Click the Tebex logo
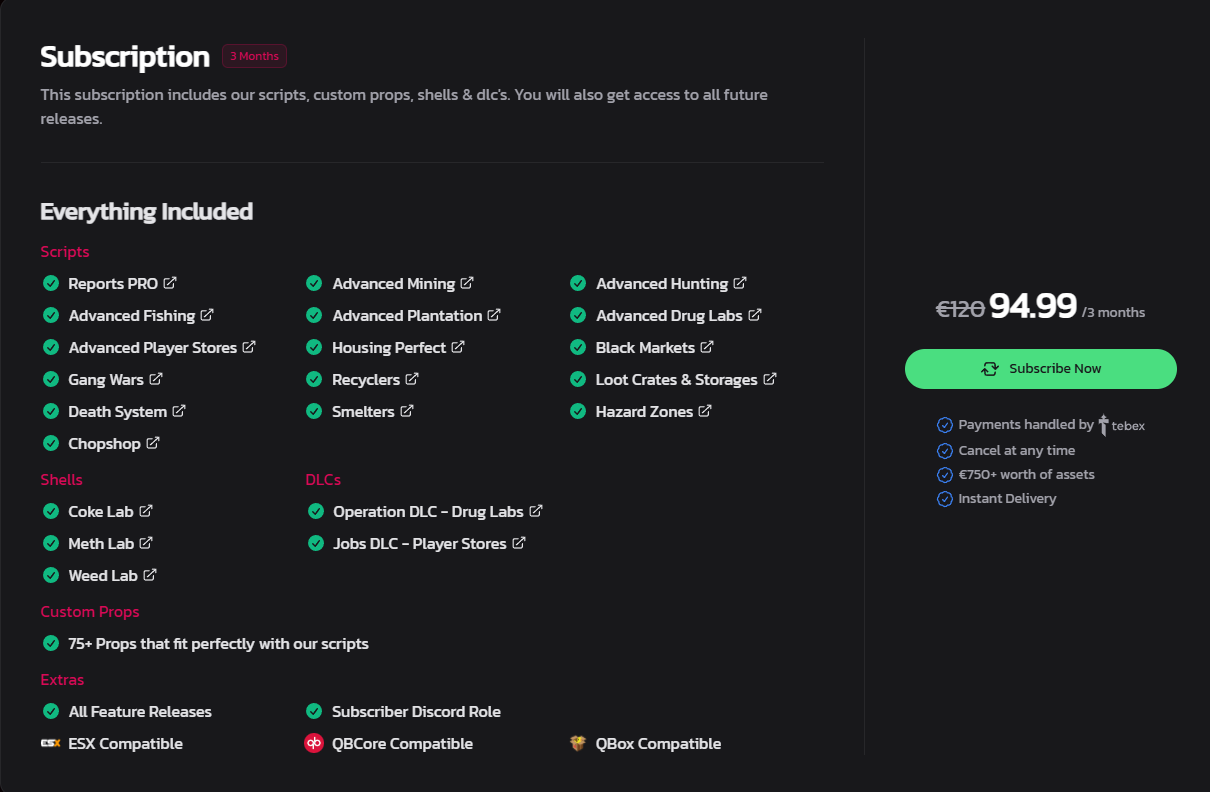This screenshot has height=792, width=1210. pyautogui.click(x=1122, y=425)
